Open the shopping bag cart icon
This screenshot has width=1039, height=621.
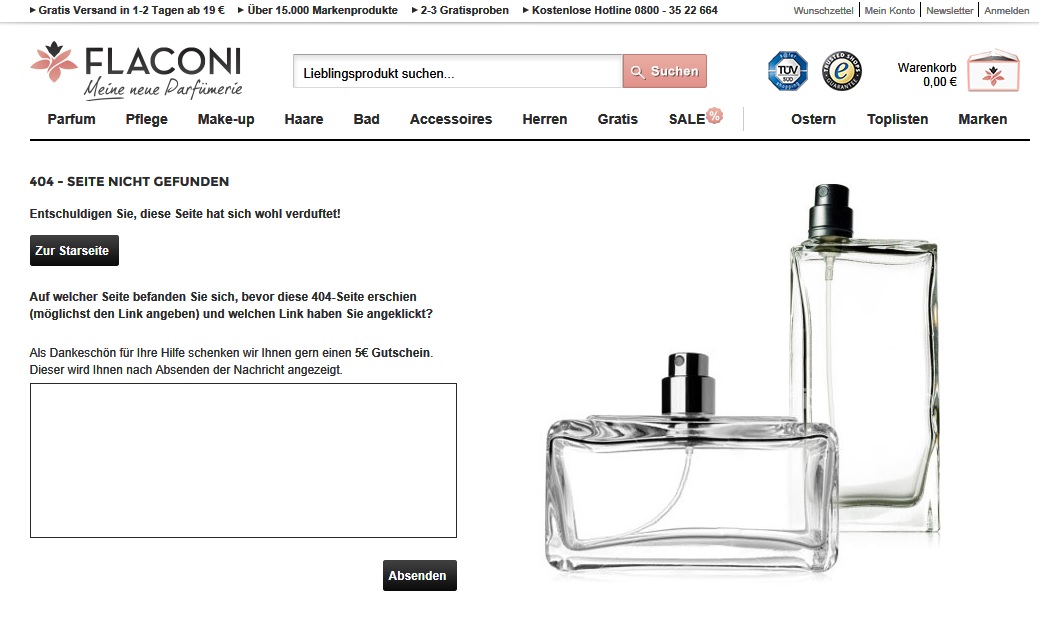coord(993,70)
